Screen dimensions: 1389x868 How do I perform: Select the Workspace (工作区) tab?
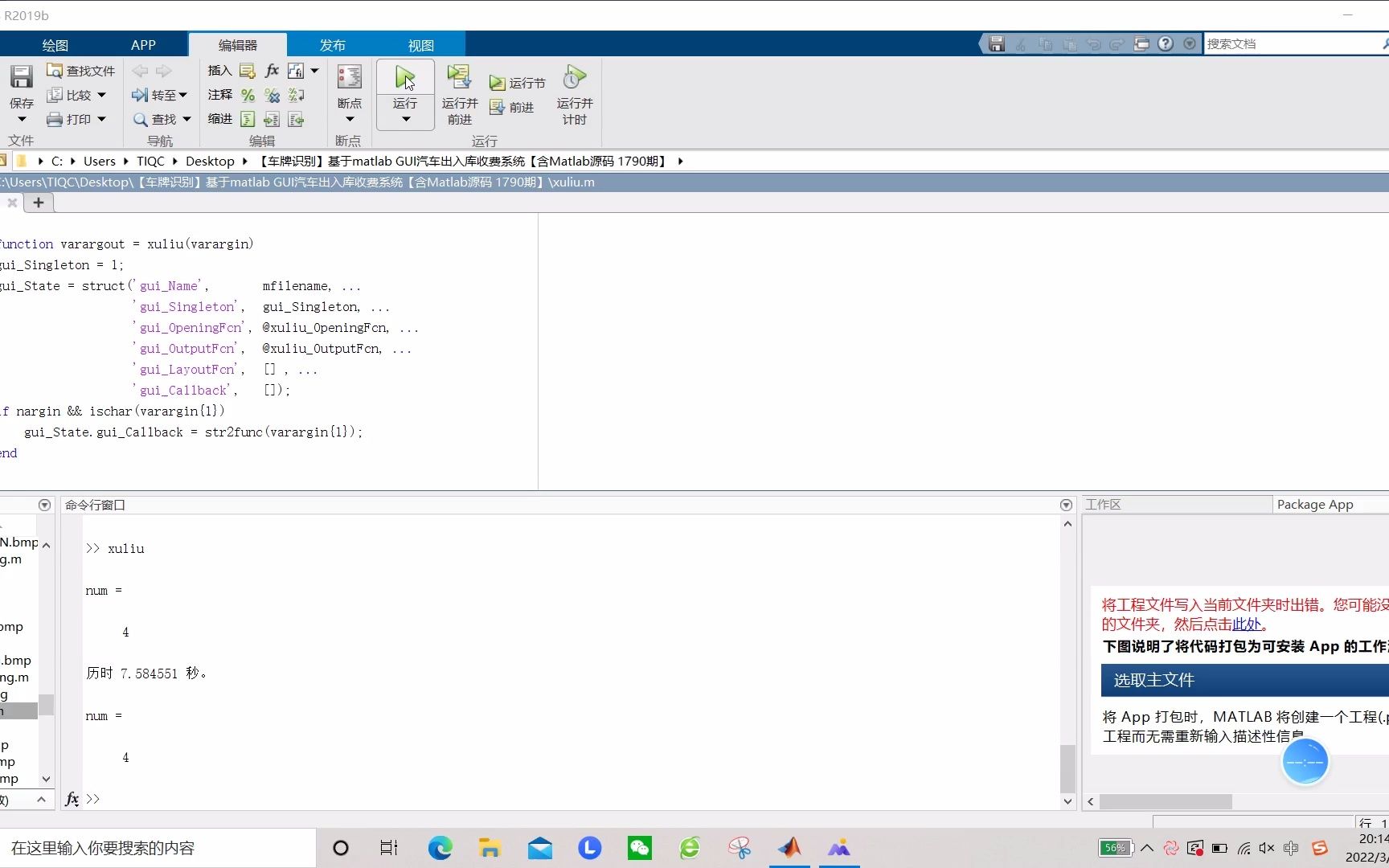pos(1178,505)
